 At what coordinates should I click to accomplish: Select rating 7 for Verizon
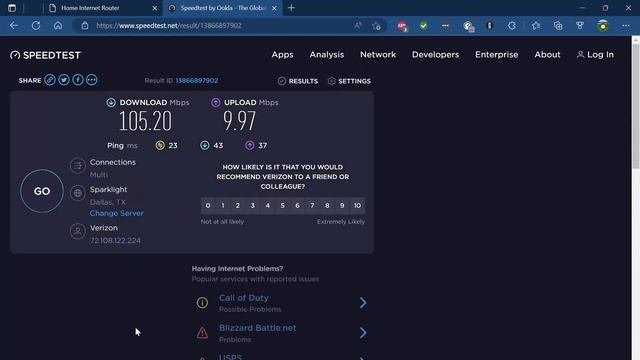[x=312, y=206]
